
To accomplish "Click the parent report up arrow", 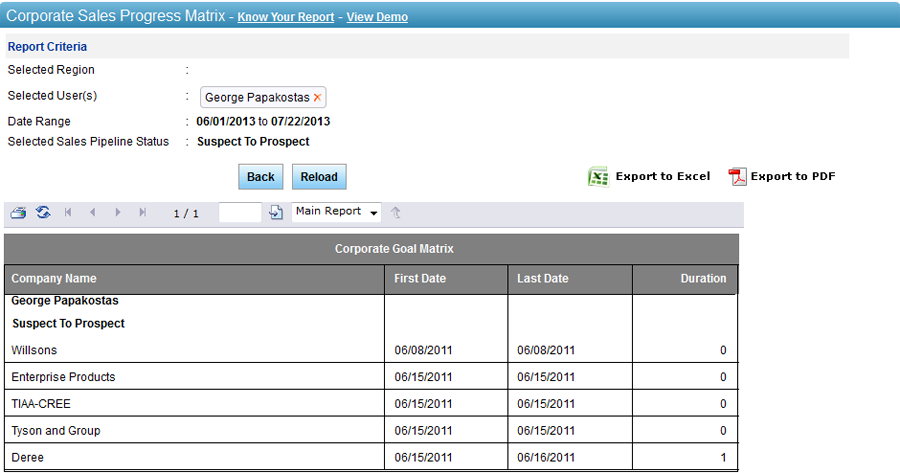I will point(396,212).
